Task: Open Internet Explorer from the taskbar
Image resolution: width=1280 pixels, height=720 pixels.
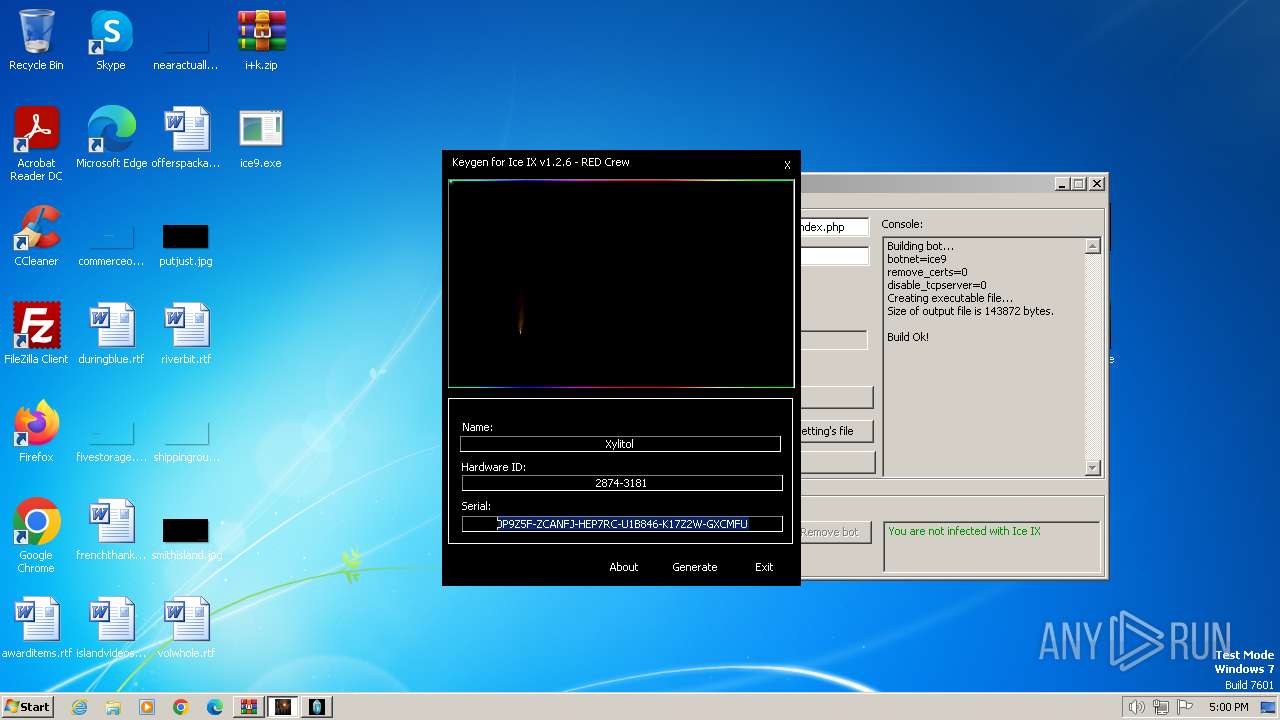Action: click(80, 707)
